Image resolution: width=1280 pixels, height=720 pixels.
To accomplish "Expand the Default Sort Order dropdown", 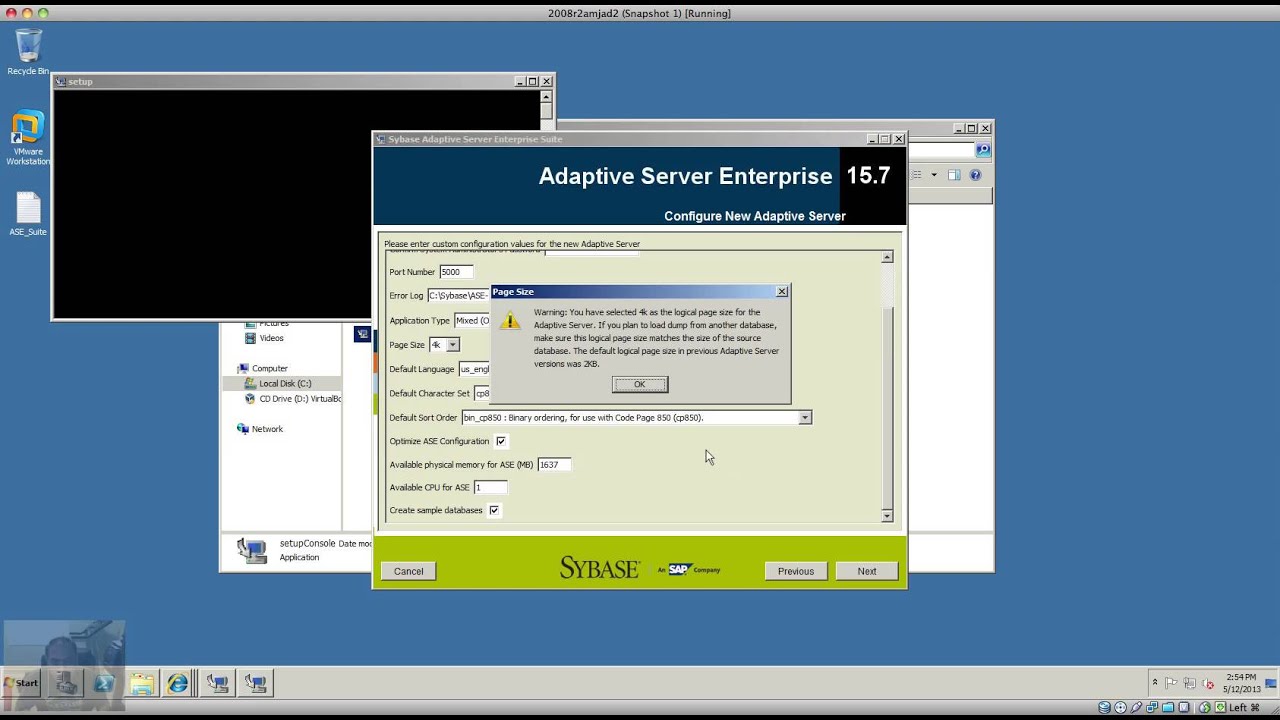I will coord(805,417).
